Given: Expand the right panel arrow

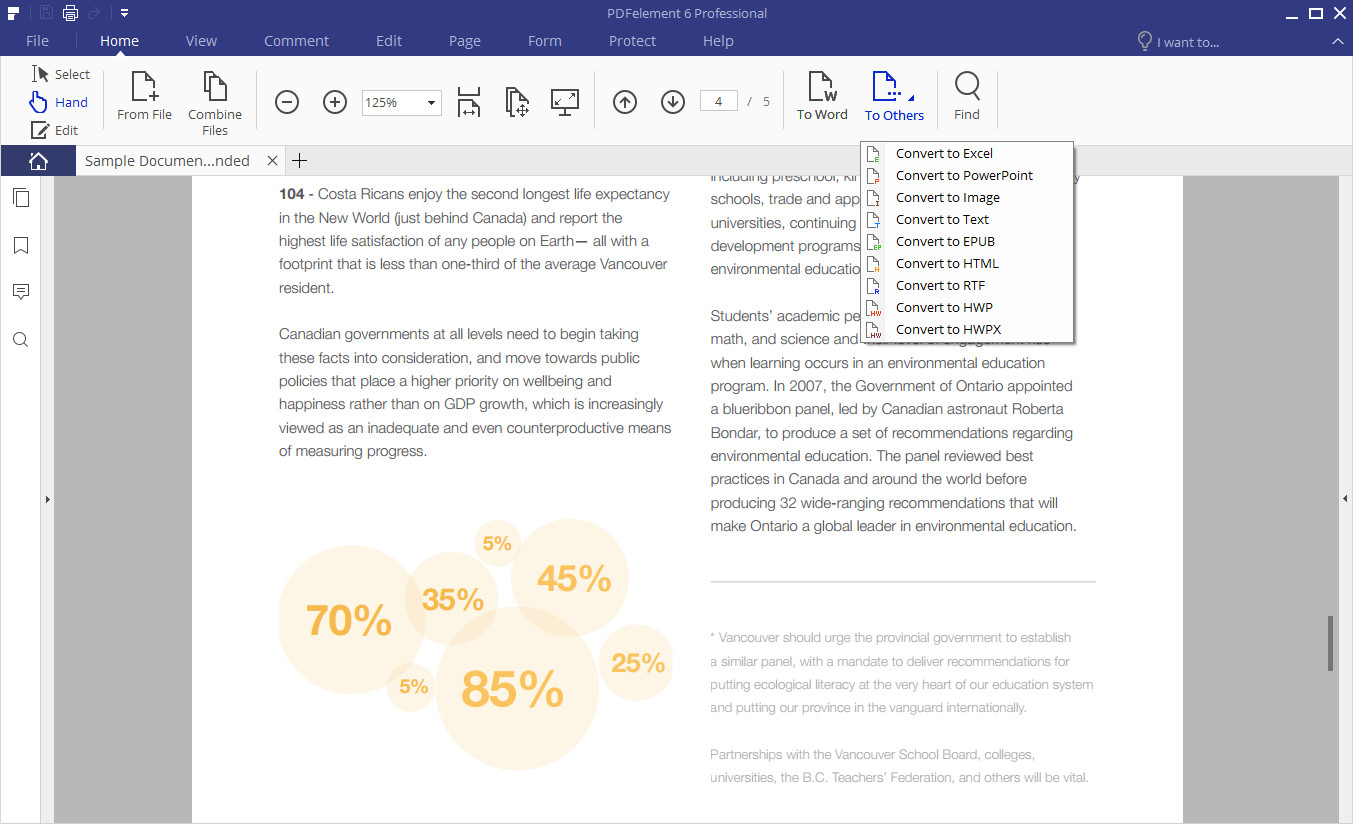Looking at the screenshot, I should pyautogui.click(x=1345, y=499).
